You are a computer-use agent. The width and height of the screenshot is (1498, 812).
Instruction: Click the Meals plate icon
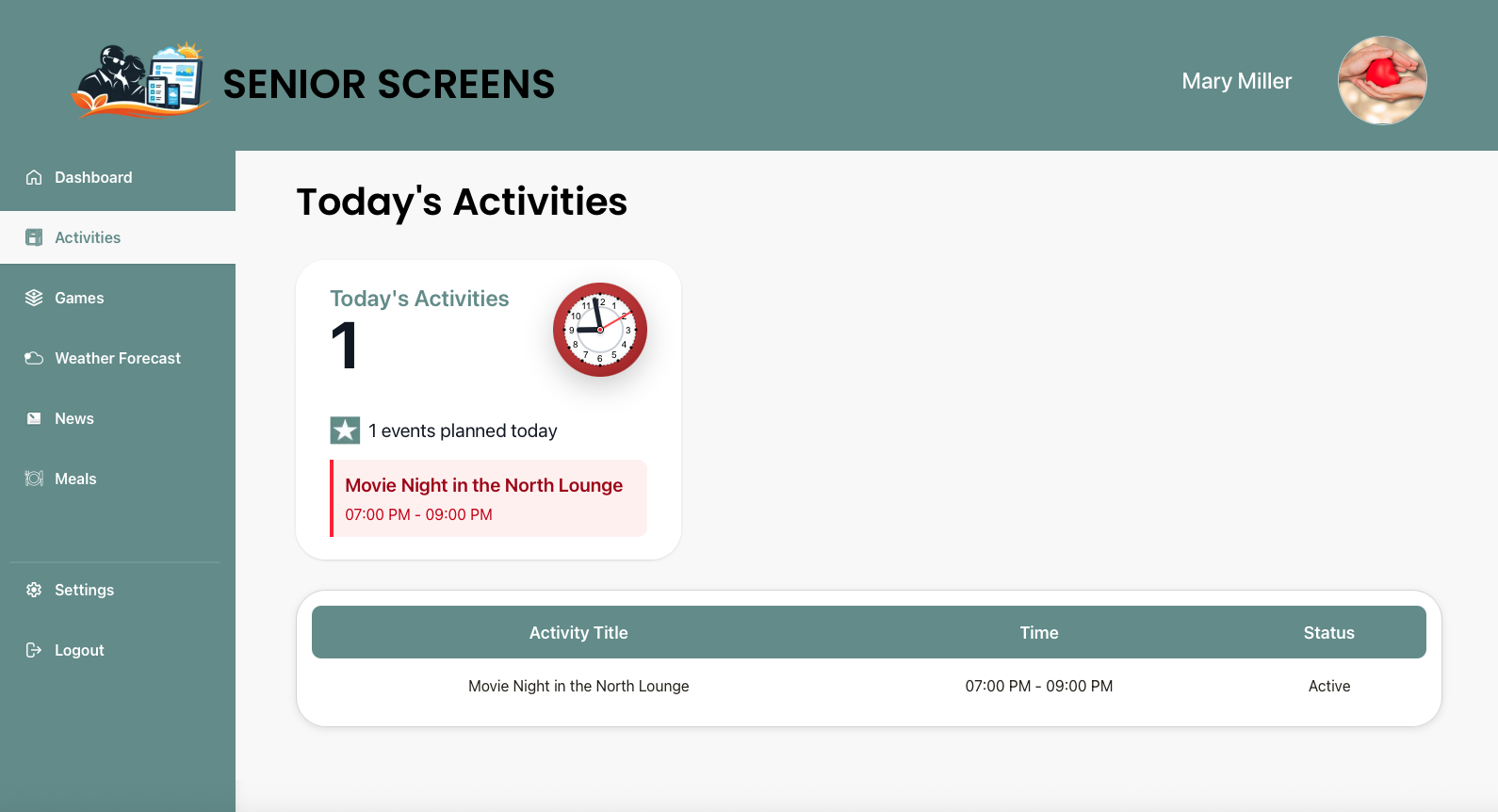pyautogui.click(x=34, y=479)
